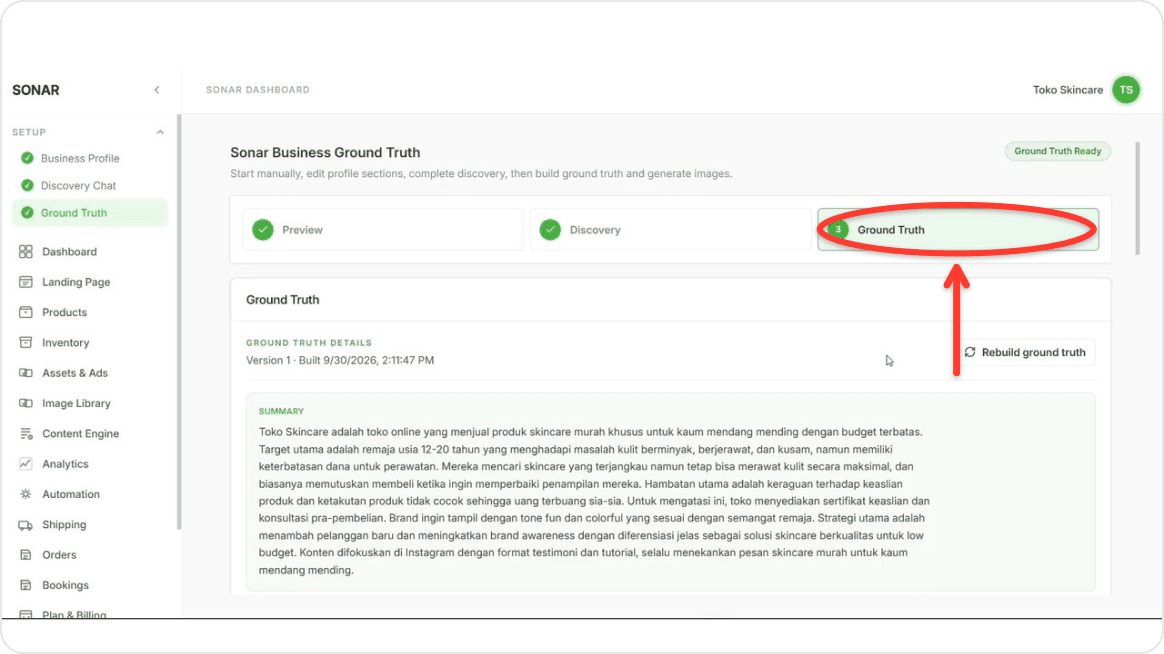Click the Dashboard grid icon

tap(26, 252)
